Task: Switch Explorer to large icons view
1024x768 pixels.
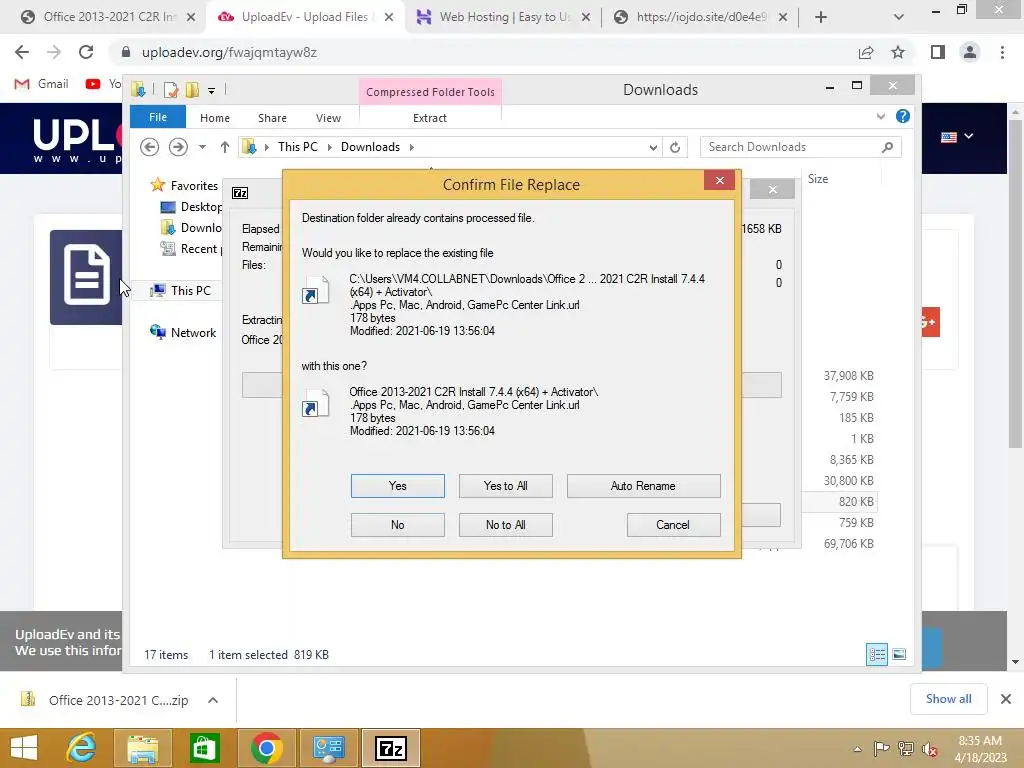Action: [x=899, y=654]
